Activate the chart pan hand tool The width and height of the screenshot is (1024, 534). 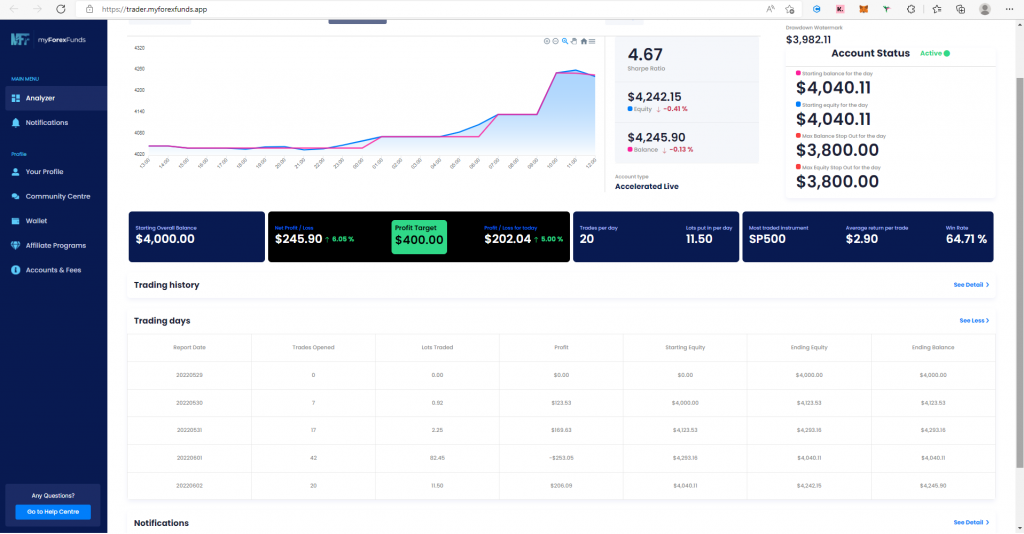click(574, 41)
